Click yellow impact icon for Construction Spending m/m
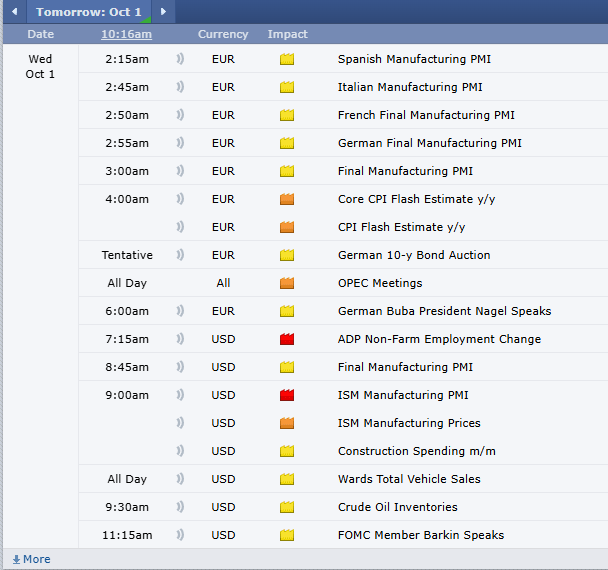Screen dimensions: 608x570 pos(287,451)
